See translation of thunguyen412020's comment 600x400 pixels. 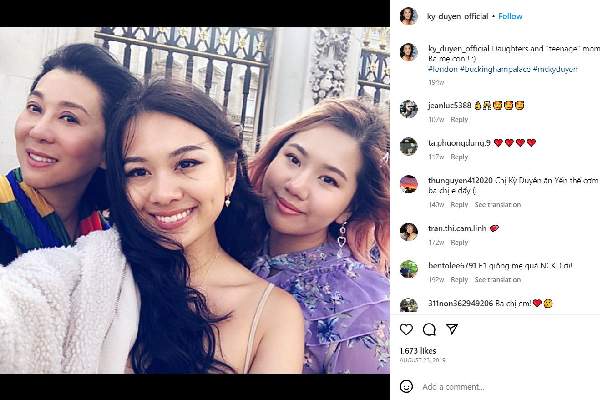click(498, 205)
